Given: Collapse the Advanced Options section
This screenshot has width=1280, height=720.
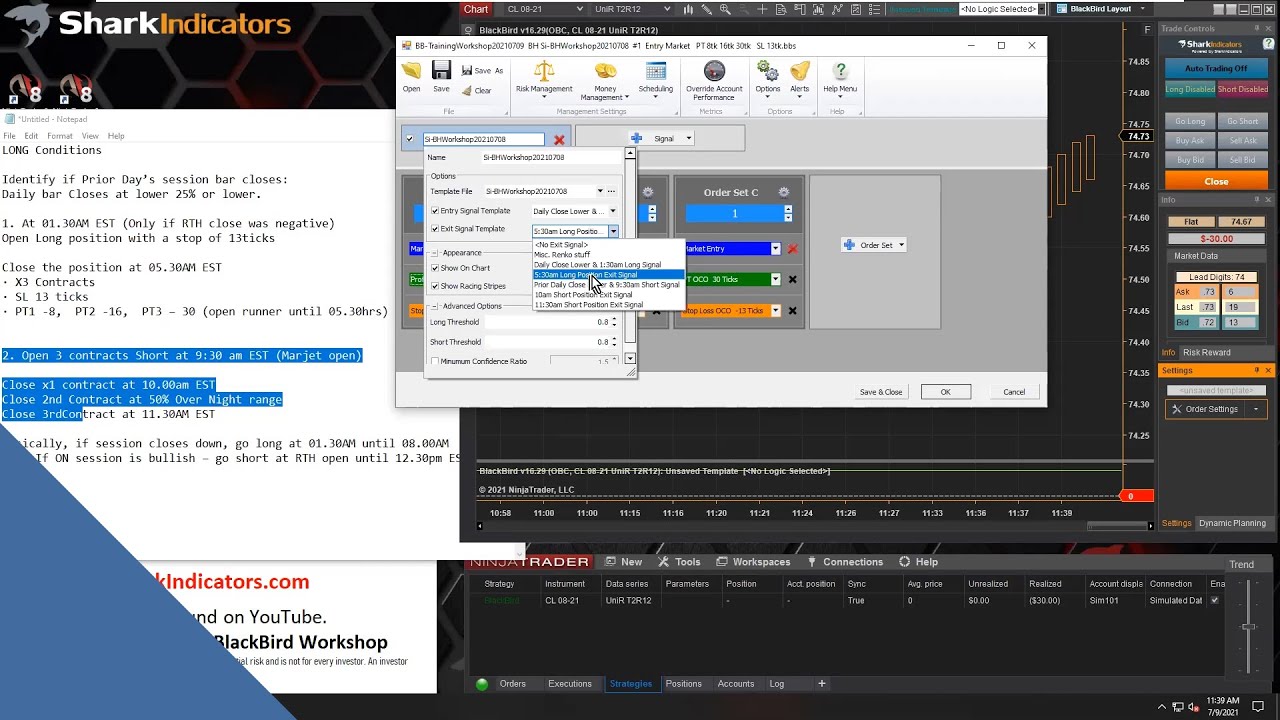Looking at the screenshot, I should [x=435, y=306].
